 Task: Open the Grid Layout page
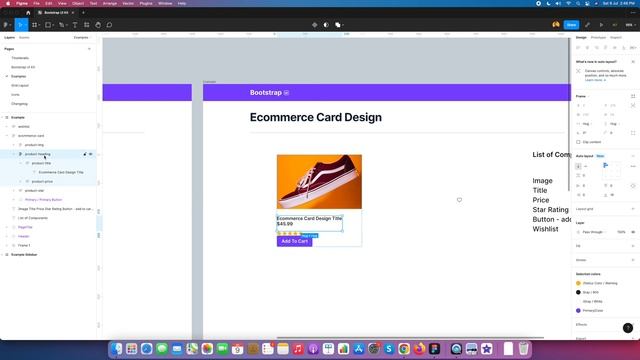coord(20,86)
